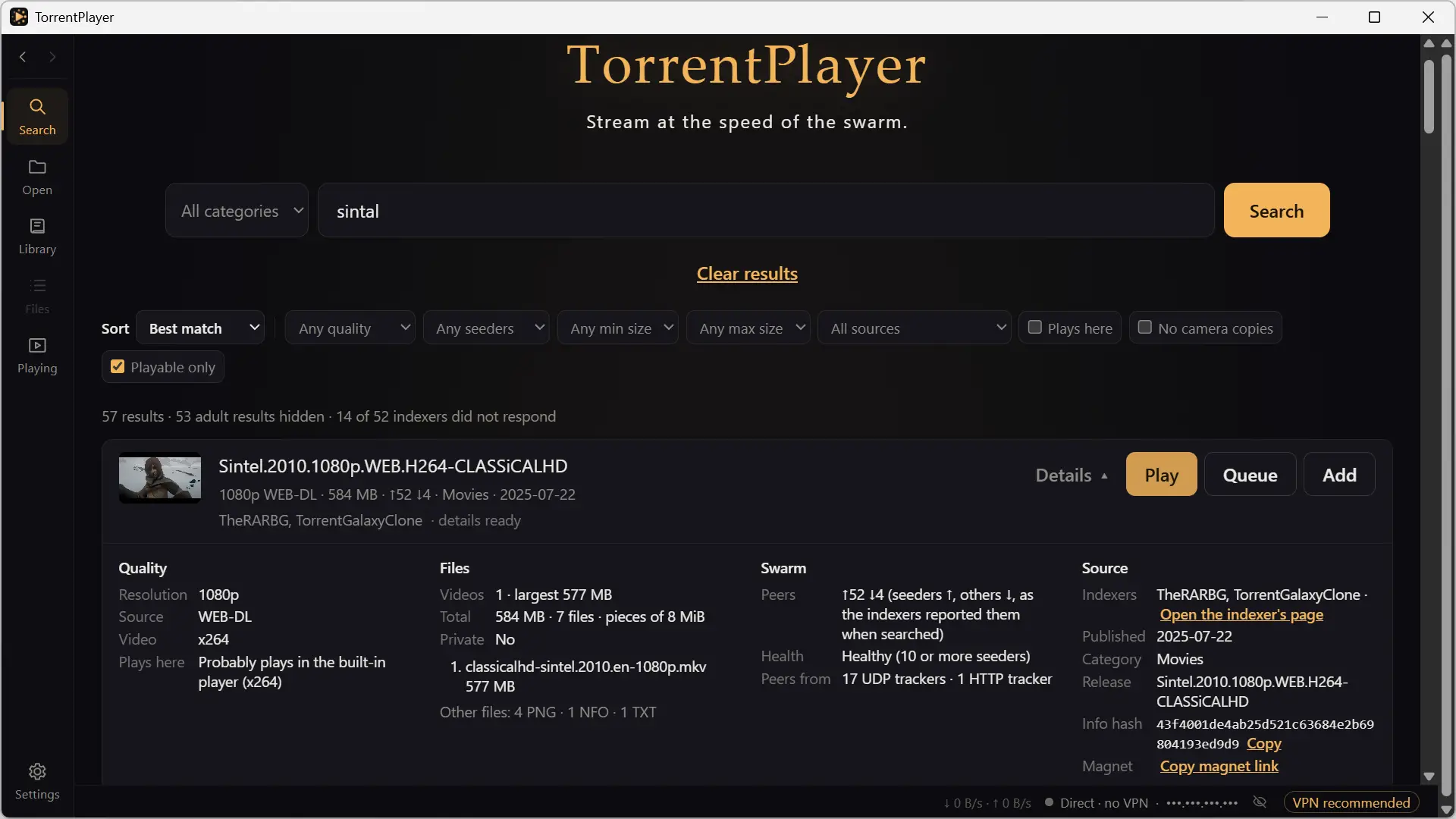This screenshot has width=1456, height=819.
Task: Open the Any min size dropdown
Action: pyautogui.click(x=618, y=328)
